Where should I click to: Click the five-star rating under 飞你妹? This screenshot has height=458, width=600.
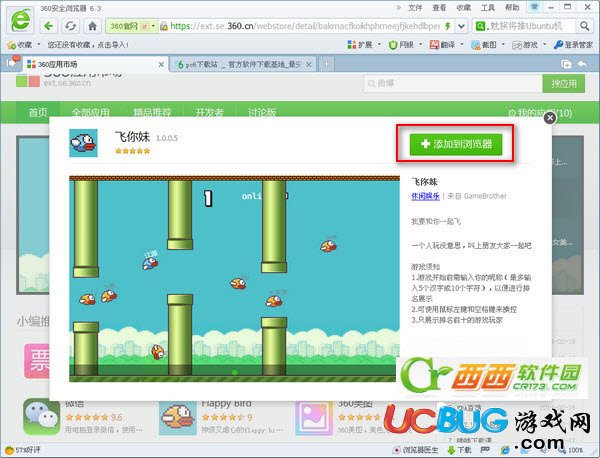(x=132, y=151)
